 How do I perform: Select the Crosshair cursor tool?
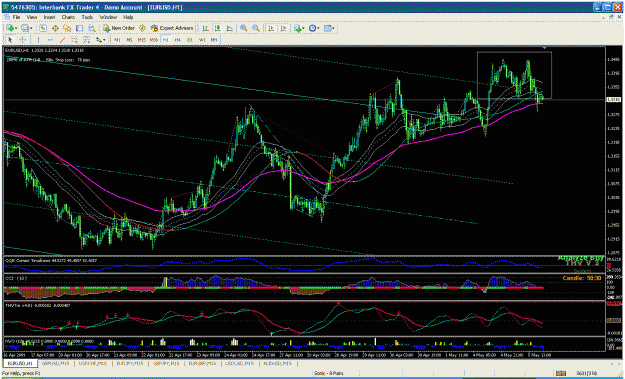click(23, 40)
